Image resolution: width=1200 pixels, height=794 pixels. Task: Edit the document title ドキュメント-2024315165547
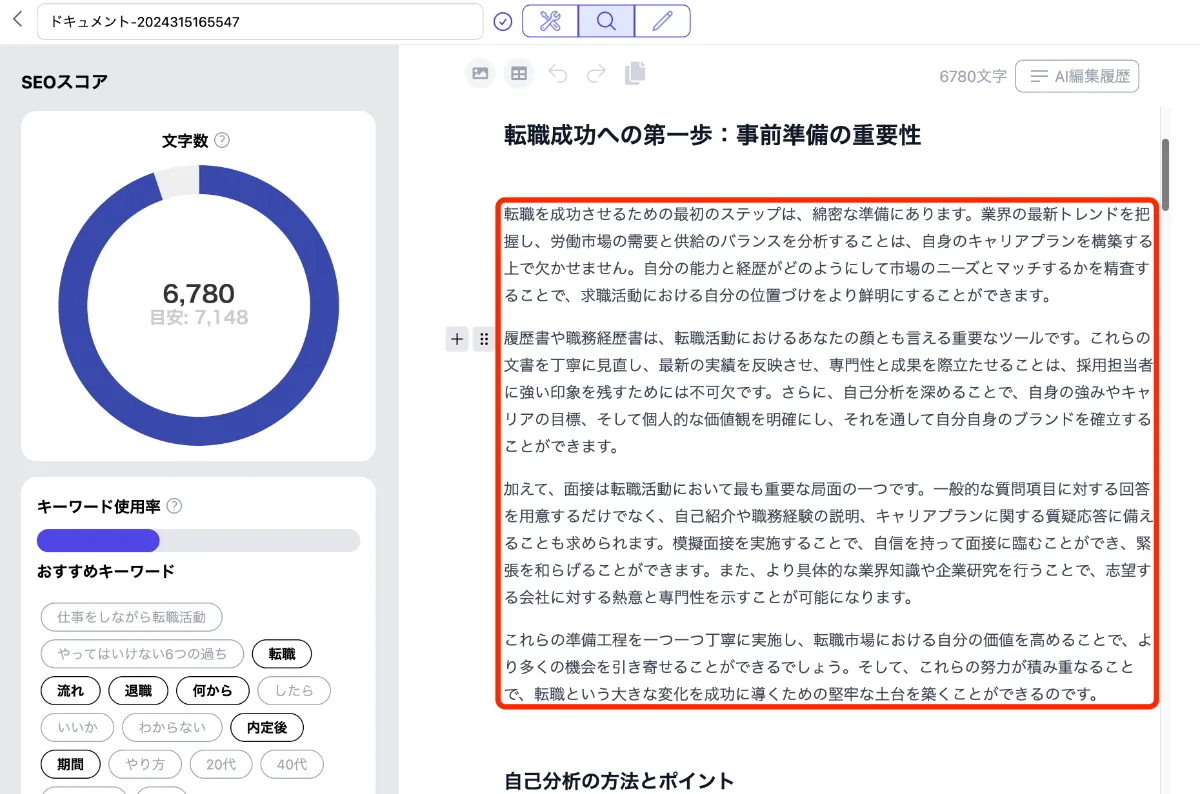[x=260, y=21]
